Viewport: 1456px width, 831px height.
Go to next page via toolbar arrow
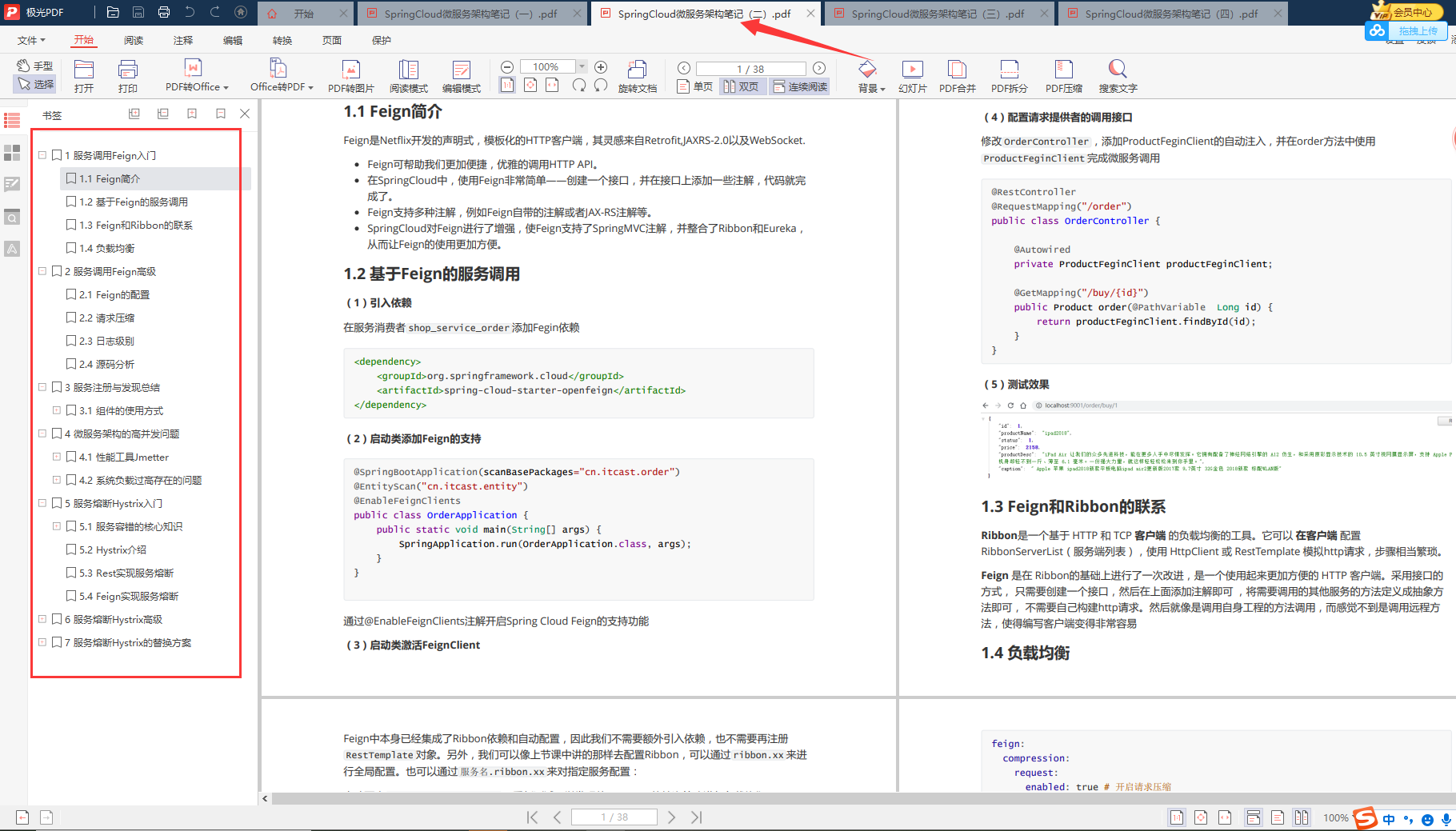(x=819, y=68)
